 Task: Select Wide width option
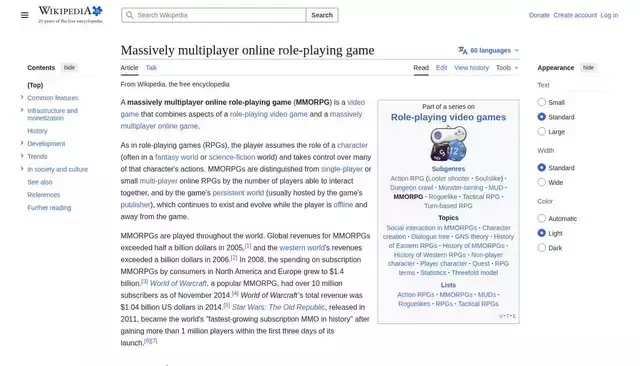click(x=542, y=182)
